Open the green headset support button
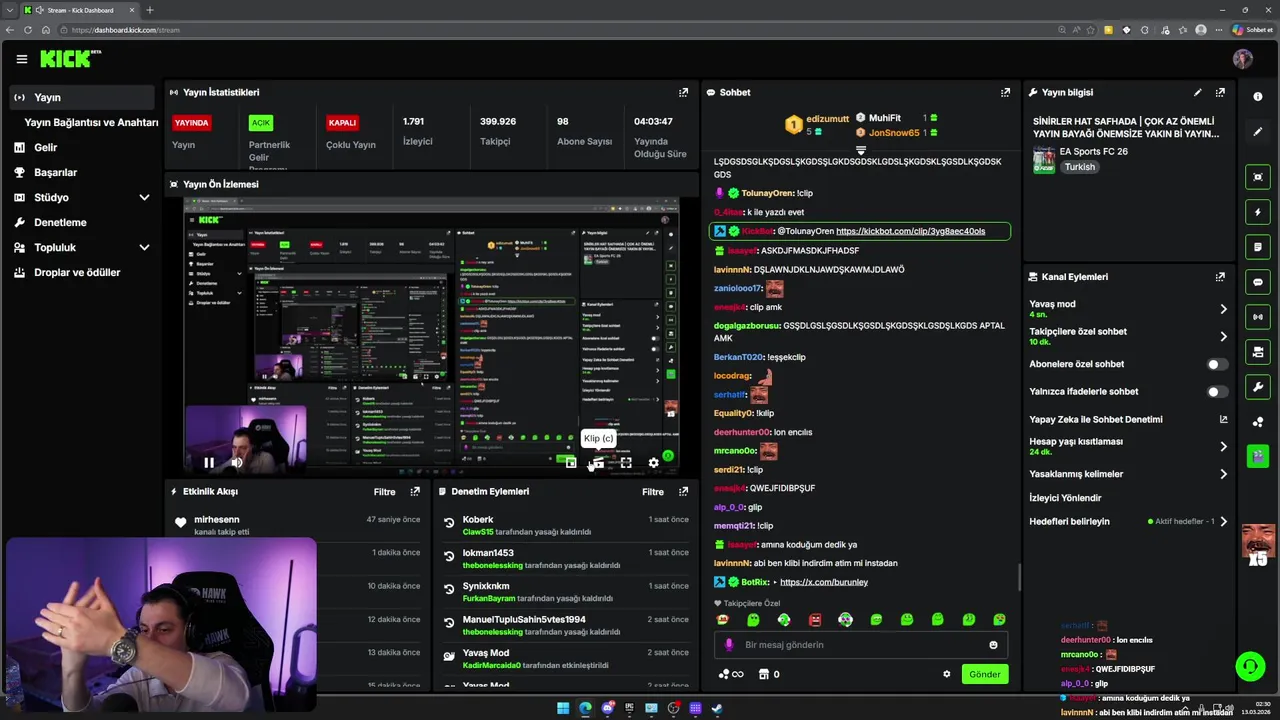The image size is (1280, 720). [x=1249, y=666]
